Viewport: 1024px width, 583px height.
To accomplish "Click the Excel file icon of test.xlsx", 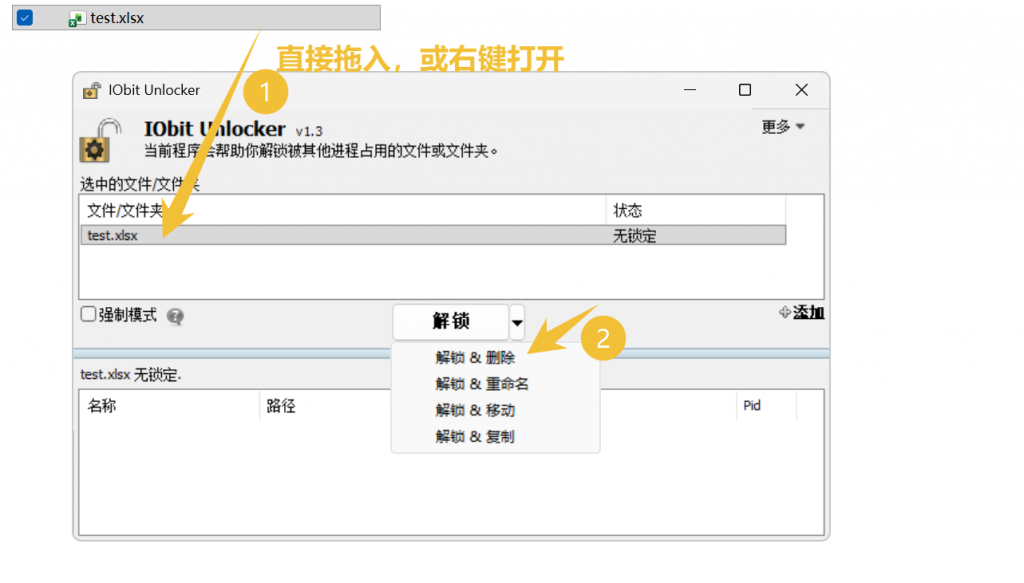I will click(76, 19).
